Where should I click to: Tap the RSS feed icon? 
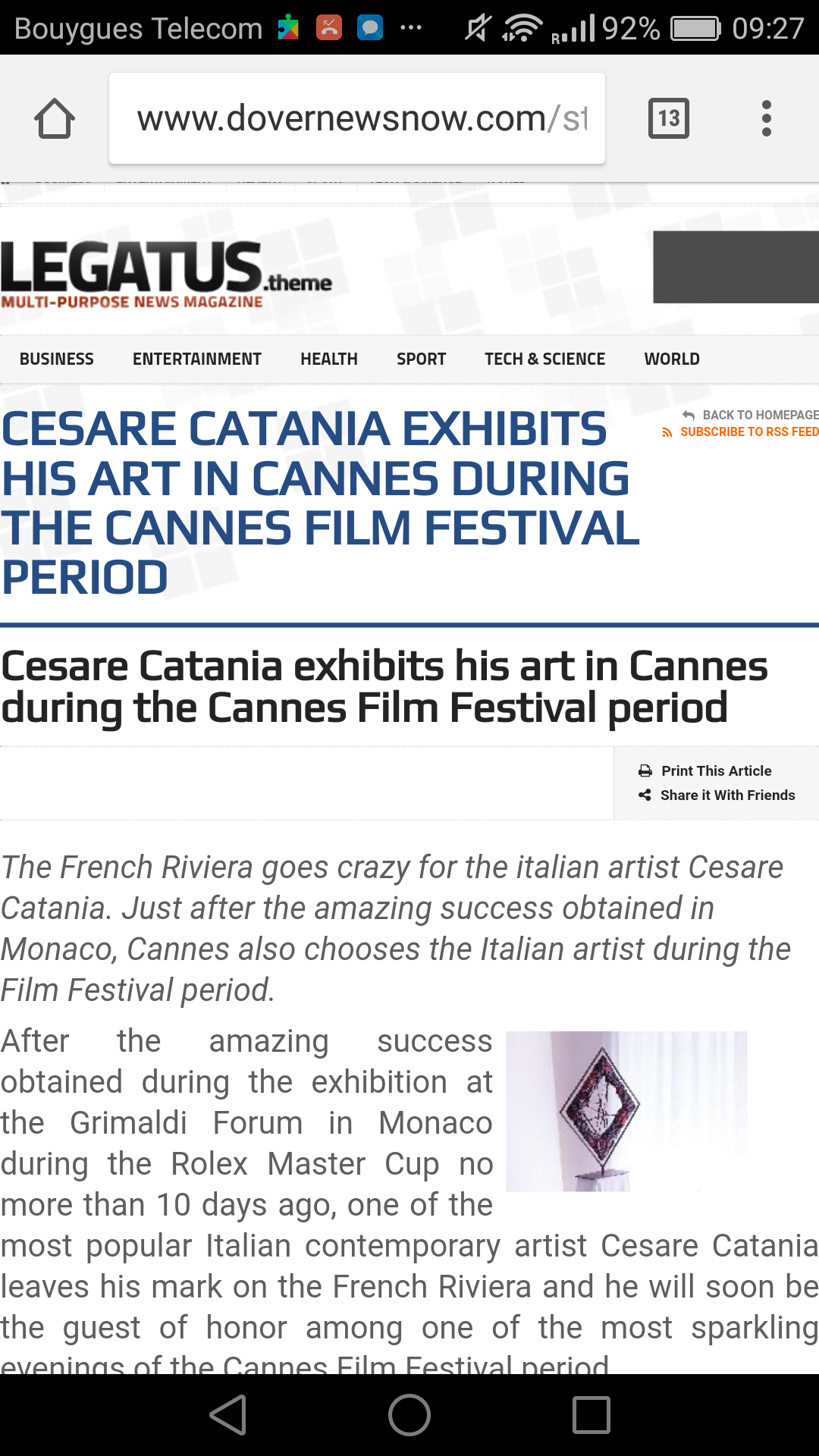coord(667,432)
